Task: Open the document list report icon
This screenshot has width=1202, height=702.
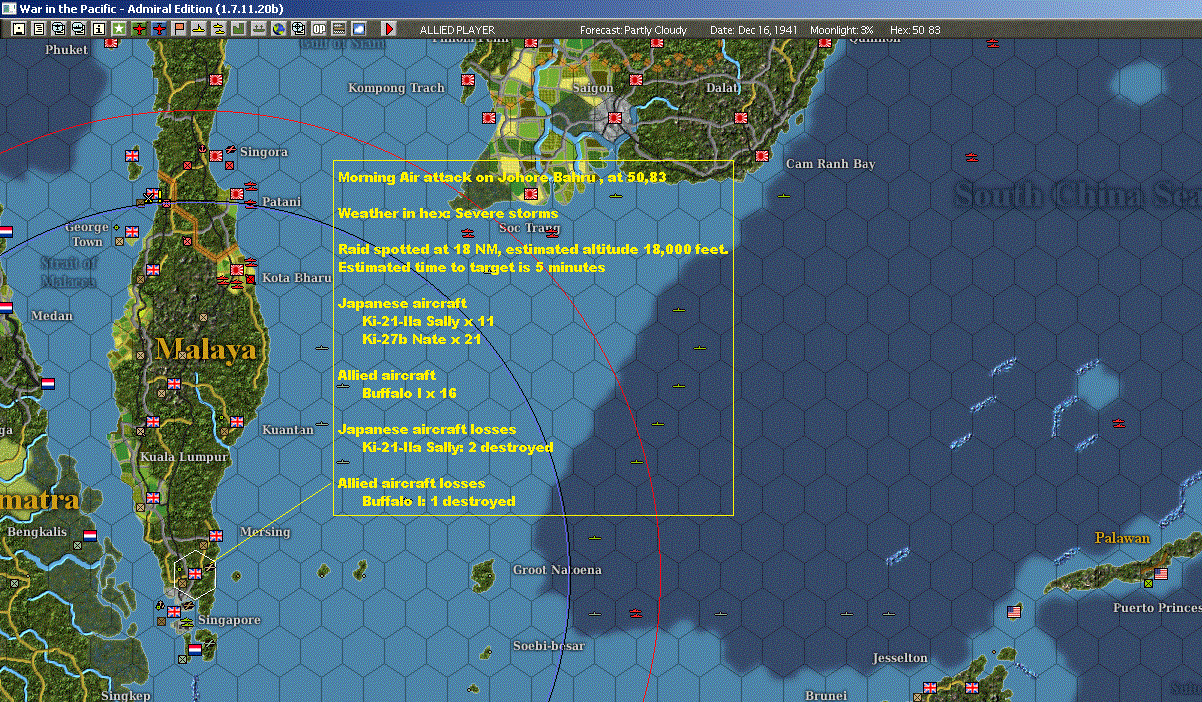Action: 39,29
